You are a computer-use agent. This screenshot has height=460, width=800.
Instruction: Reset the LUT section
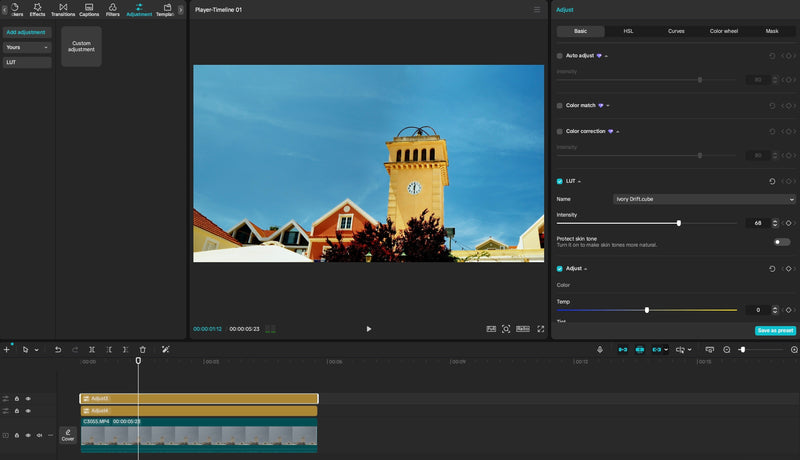[x=772, y=181]
